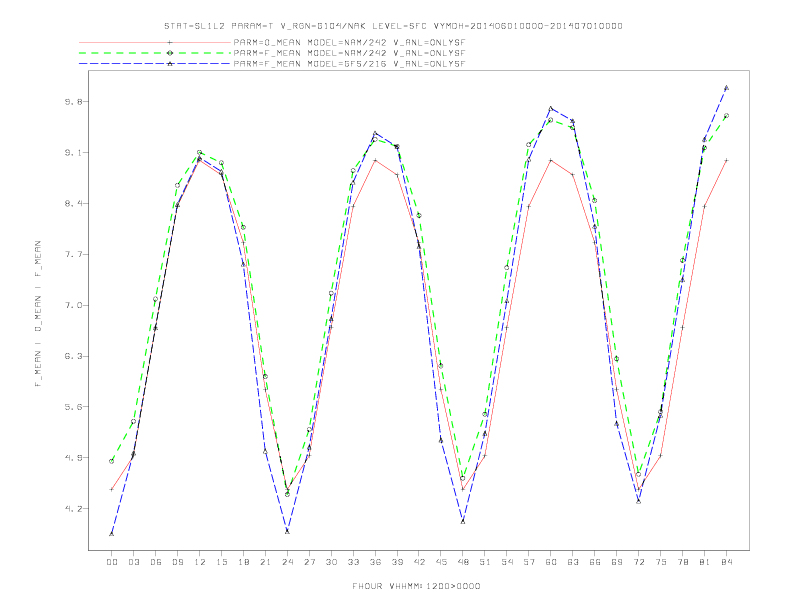Click the circle marker in the green legend line
Image resolution: width=792 pixels, height=612 pixels.
[x=170, y=53]
